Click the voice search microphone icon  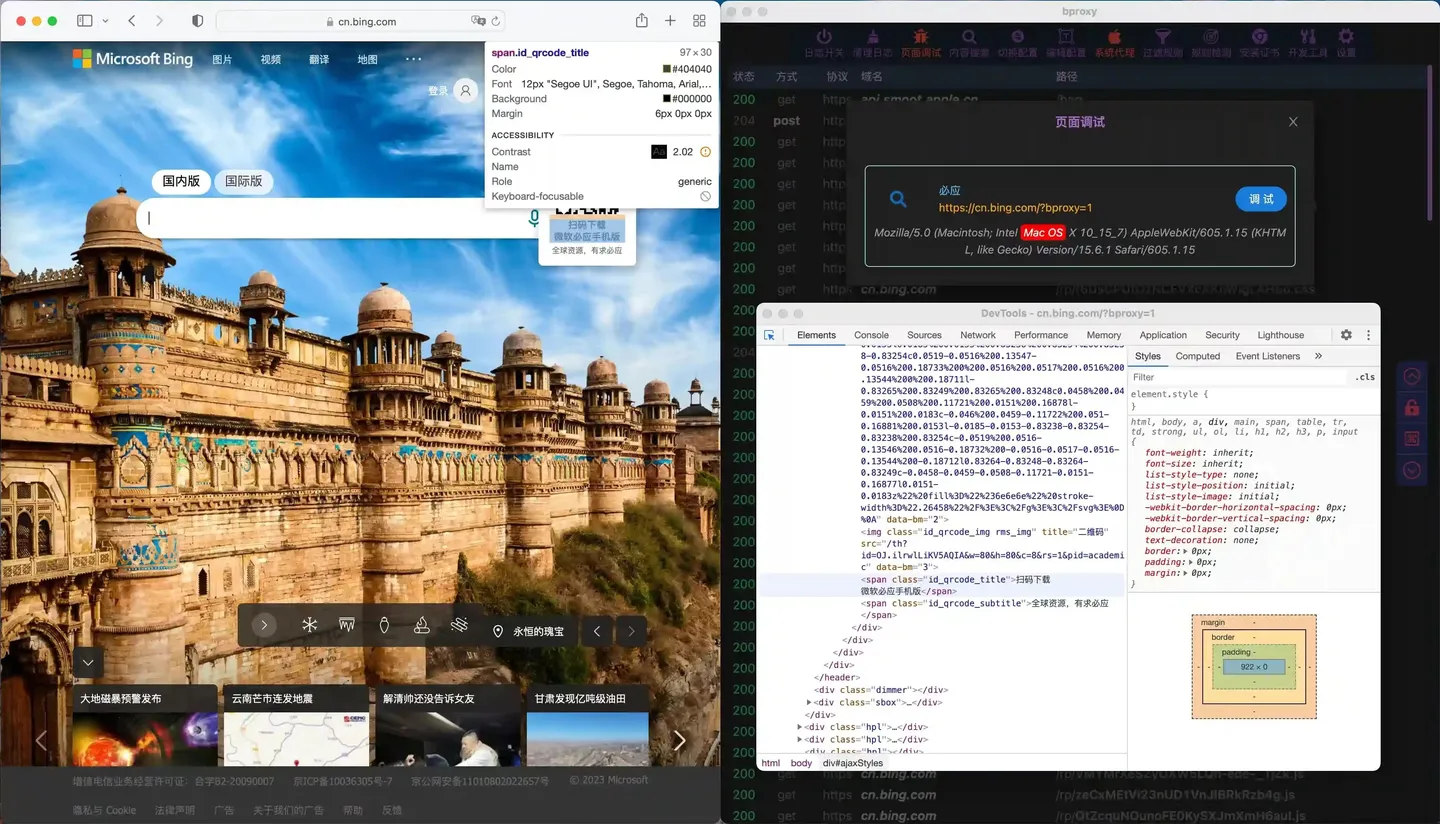pos(534,217)
